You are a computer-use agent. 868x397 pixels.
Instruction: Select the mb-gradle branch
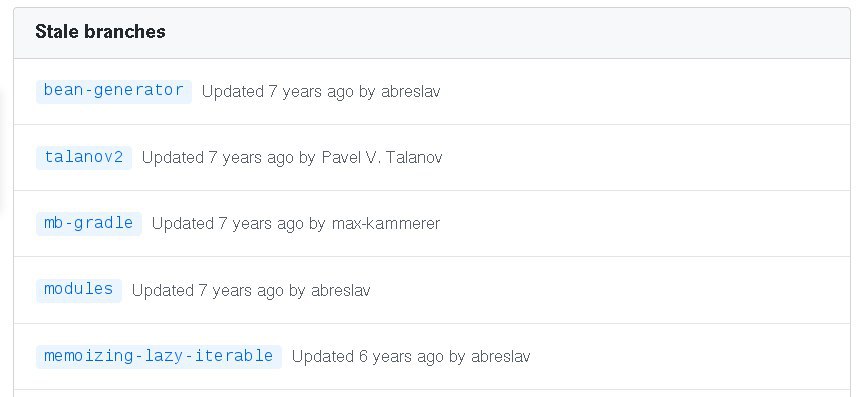(89, 223)
